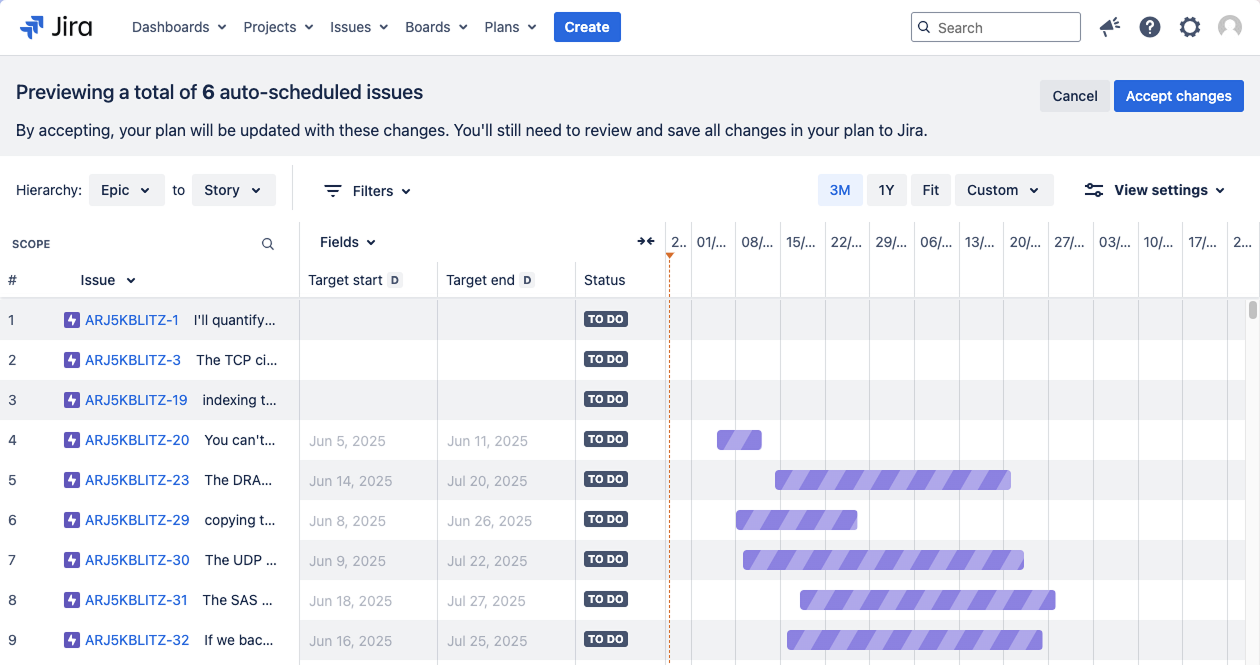Click the scope search magnifier icon

(268, 244)
